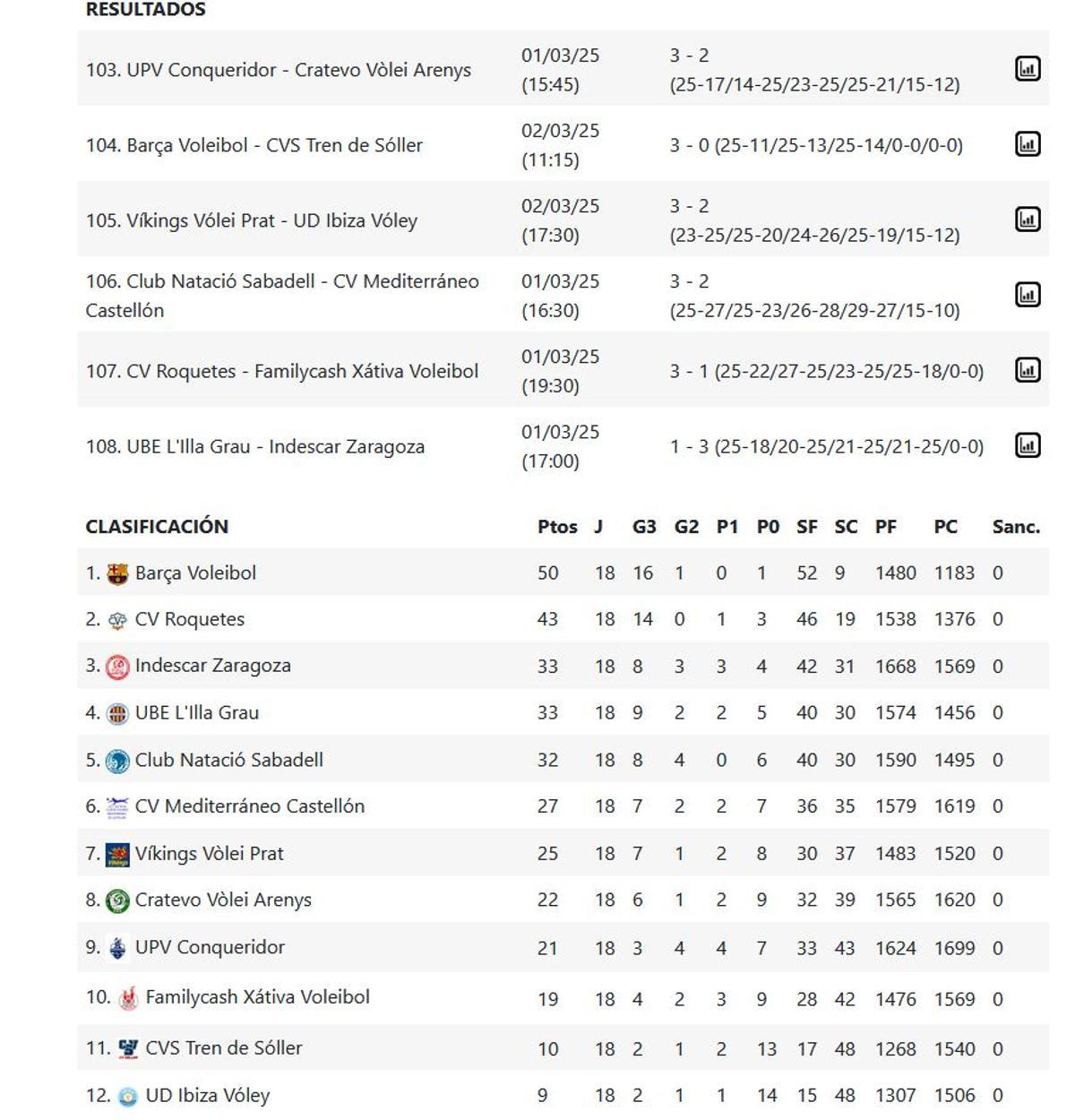Sort standings by the Ptos column
Viewport: 1075px width, 1120px height.
555,527
